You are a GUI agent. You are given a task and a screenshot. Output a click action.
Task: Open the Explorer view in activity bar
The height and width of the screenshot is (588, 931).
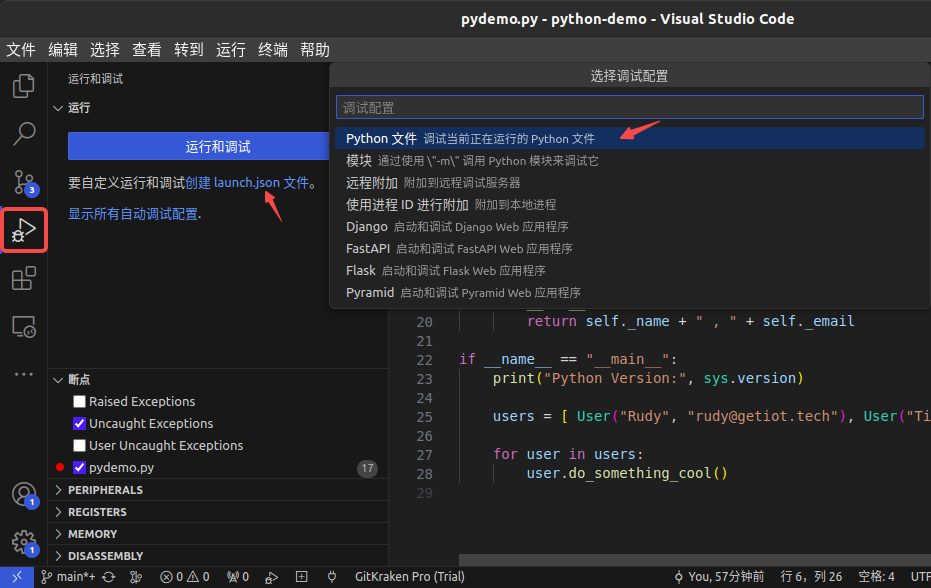23,86
